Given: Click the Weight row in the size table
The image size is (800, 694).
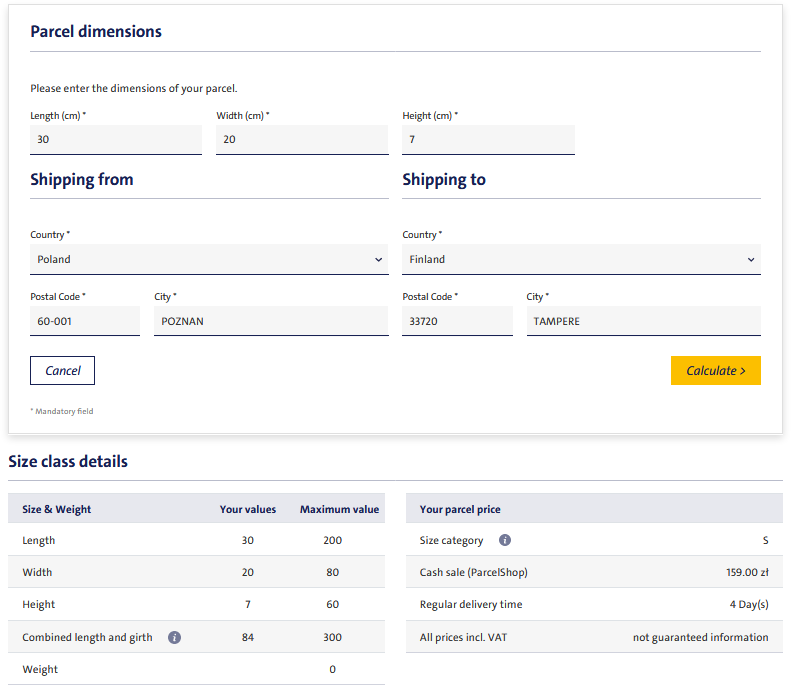Looking at the screenshot, I should 196,669.
